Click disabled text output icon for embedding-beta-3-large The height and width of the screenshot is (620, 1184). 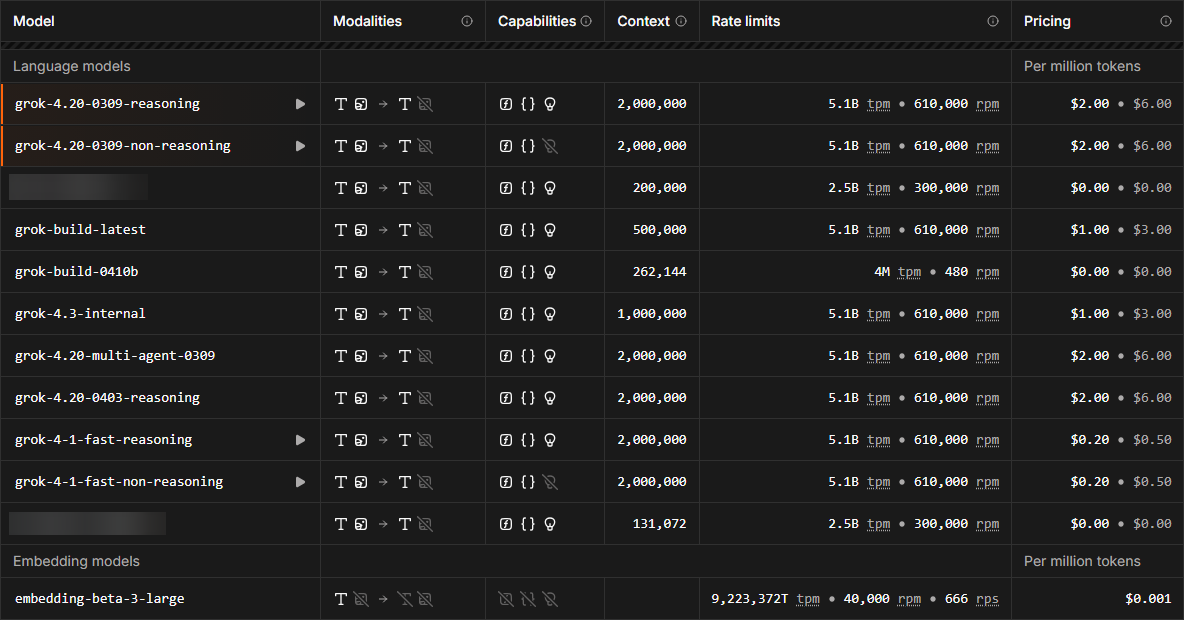(x=405, y=599)
